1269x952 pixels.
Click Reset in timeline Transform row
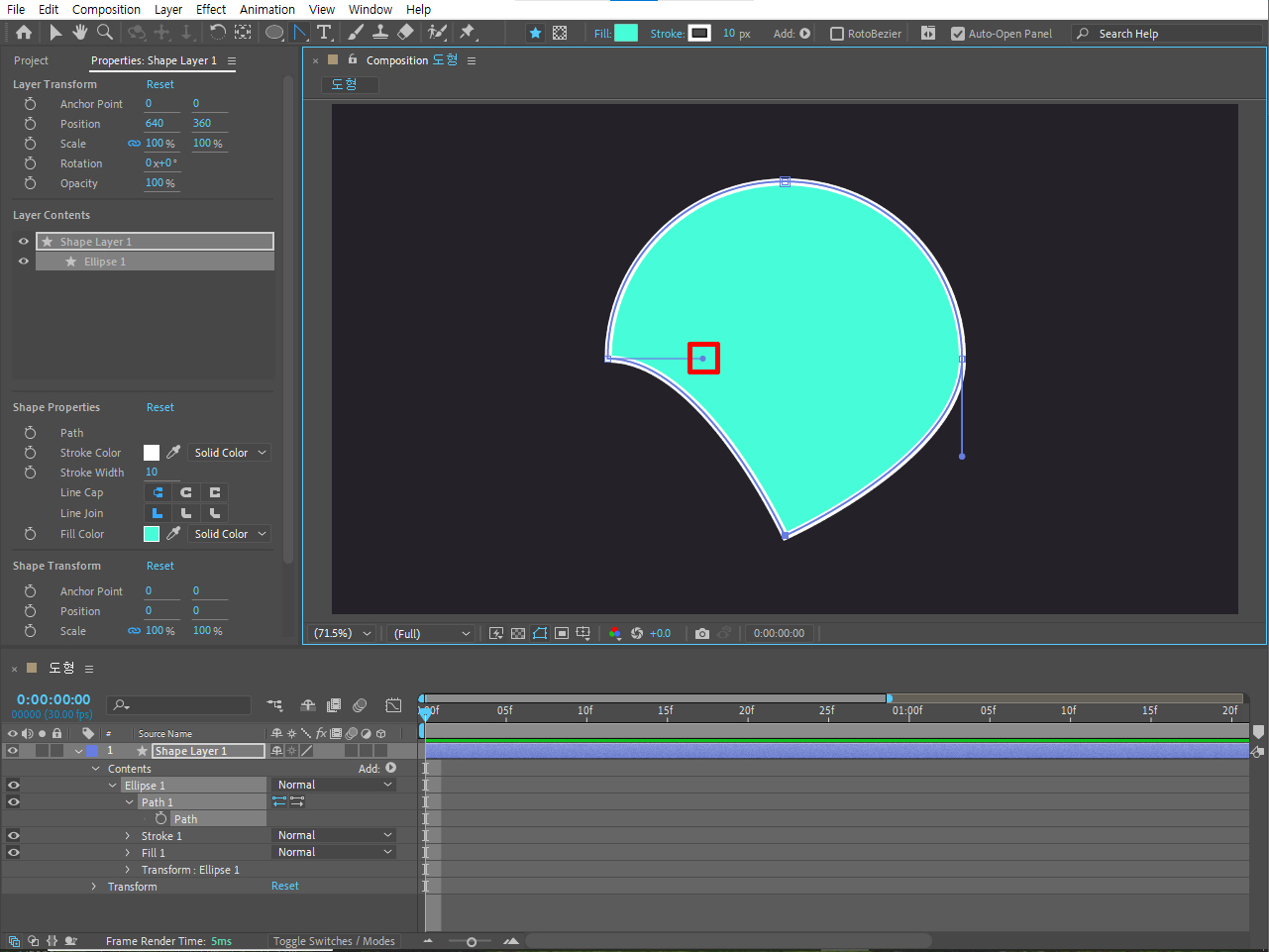point(285,886)
